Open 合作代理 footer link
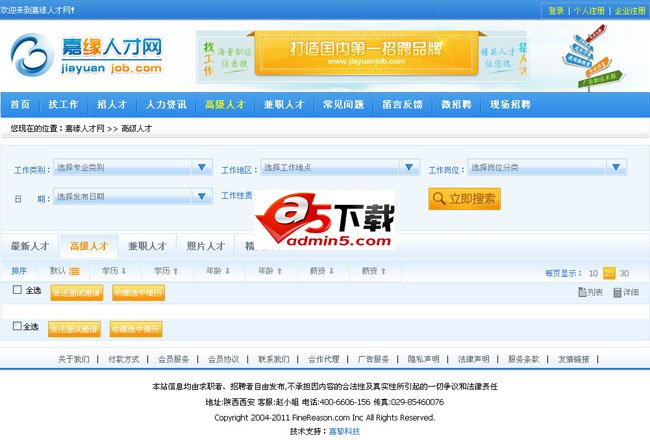Viewport: 650px width, 440px height. click(x=323, y=359)
